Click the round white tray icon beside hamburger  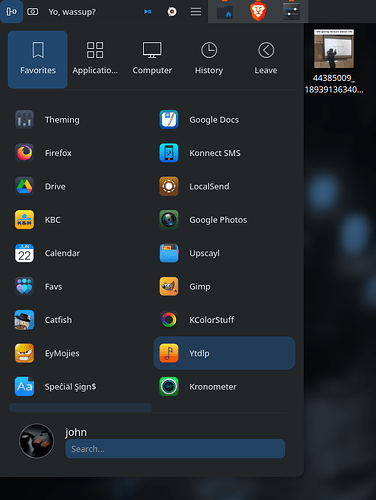[x=172, y=12]
